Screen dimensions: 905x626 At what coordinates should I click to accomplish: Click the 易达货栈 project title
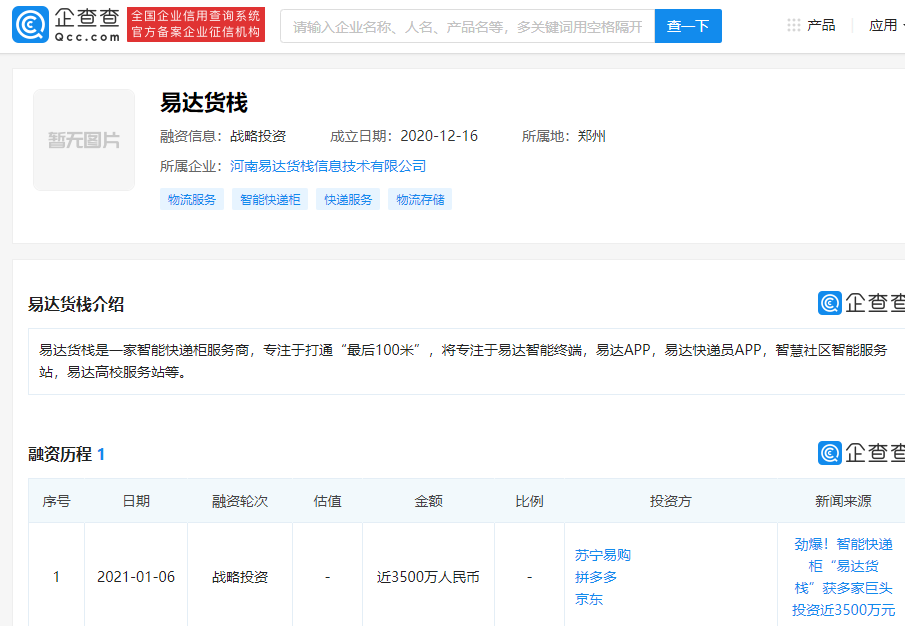click(x=204, y=103)
